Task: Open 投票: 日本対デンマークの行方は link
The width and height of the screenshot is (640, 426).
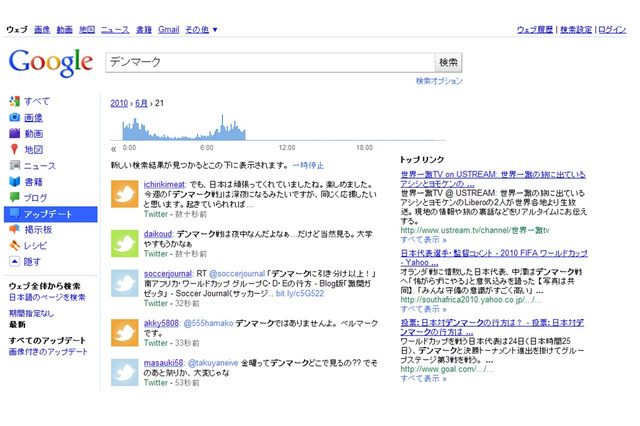Action: (492, 327)
